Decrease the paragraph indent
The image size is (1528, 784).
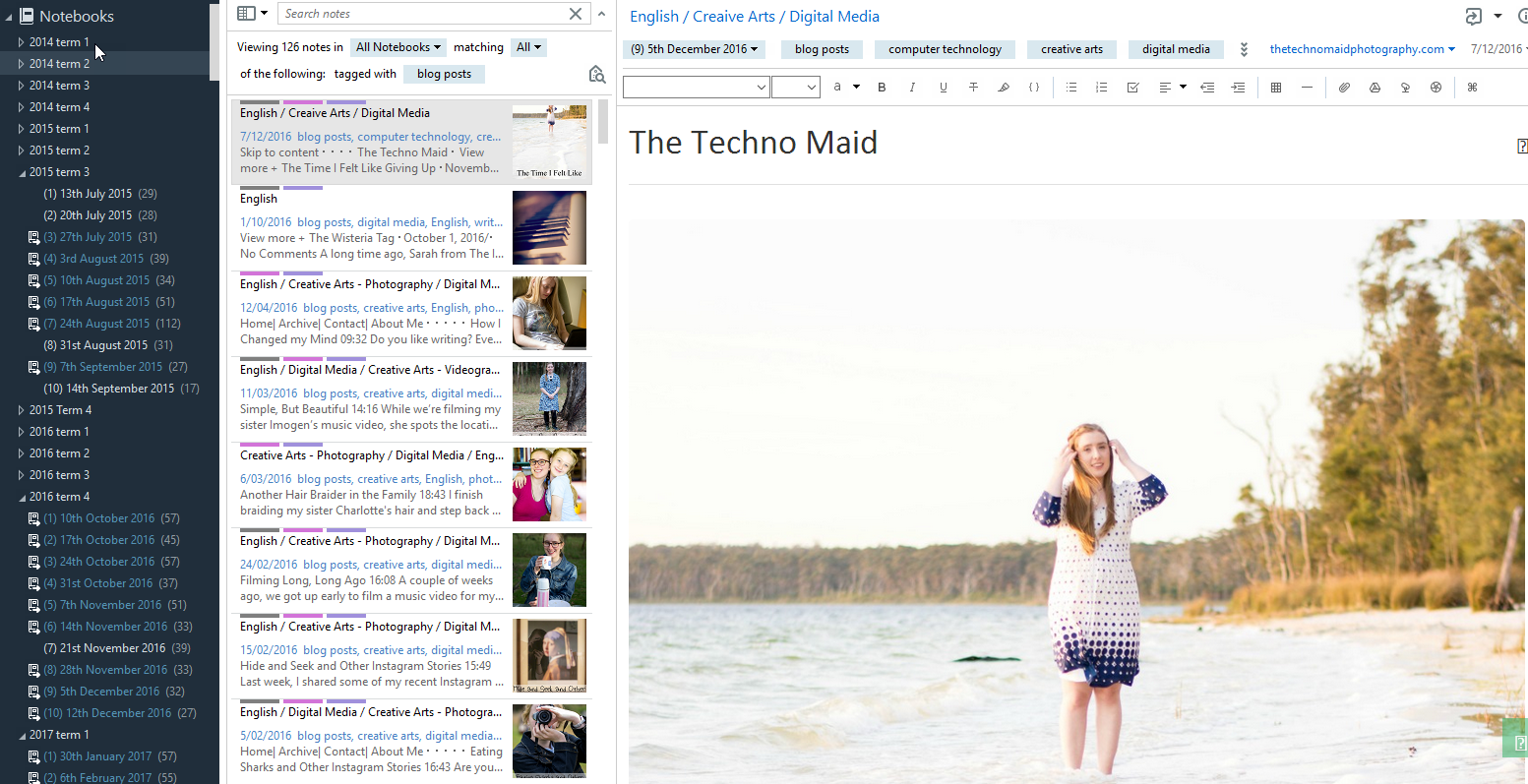click(1207, 88)
